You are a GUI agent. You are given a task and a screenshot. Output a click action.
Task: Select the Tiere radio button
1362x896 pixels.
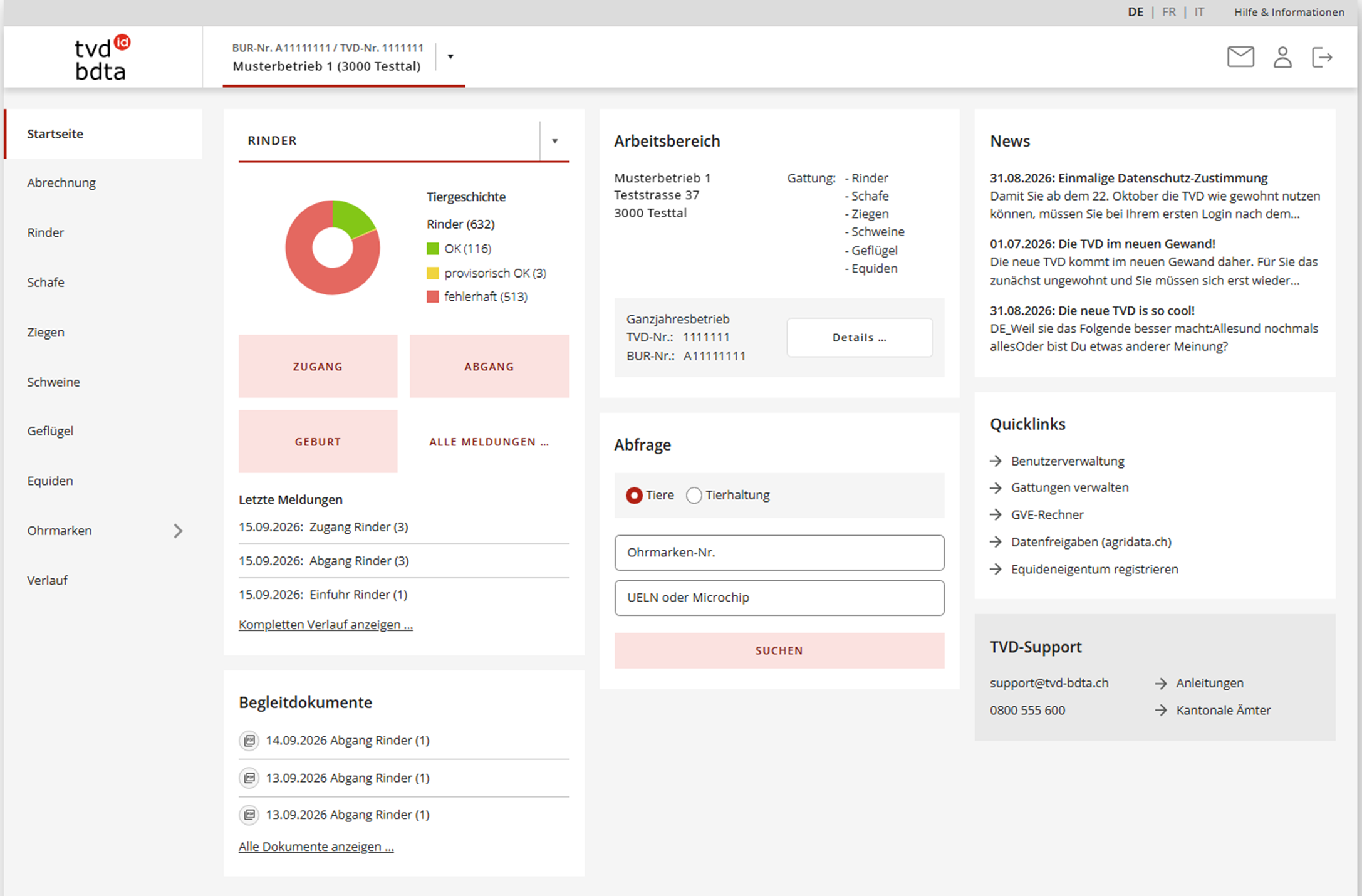coord(634,496)
